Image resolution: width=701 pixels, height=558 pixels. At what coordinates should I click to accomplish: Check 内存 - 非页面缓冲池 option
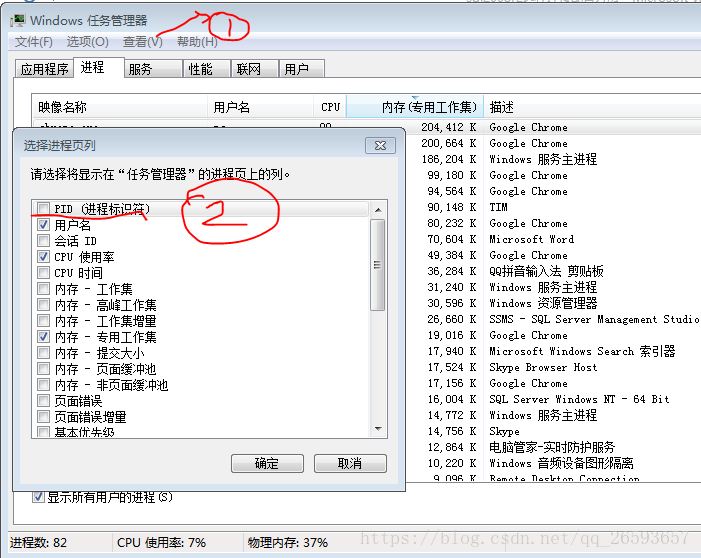point(43,385)
